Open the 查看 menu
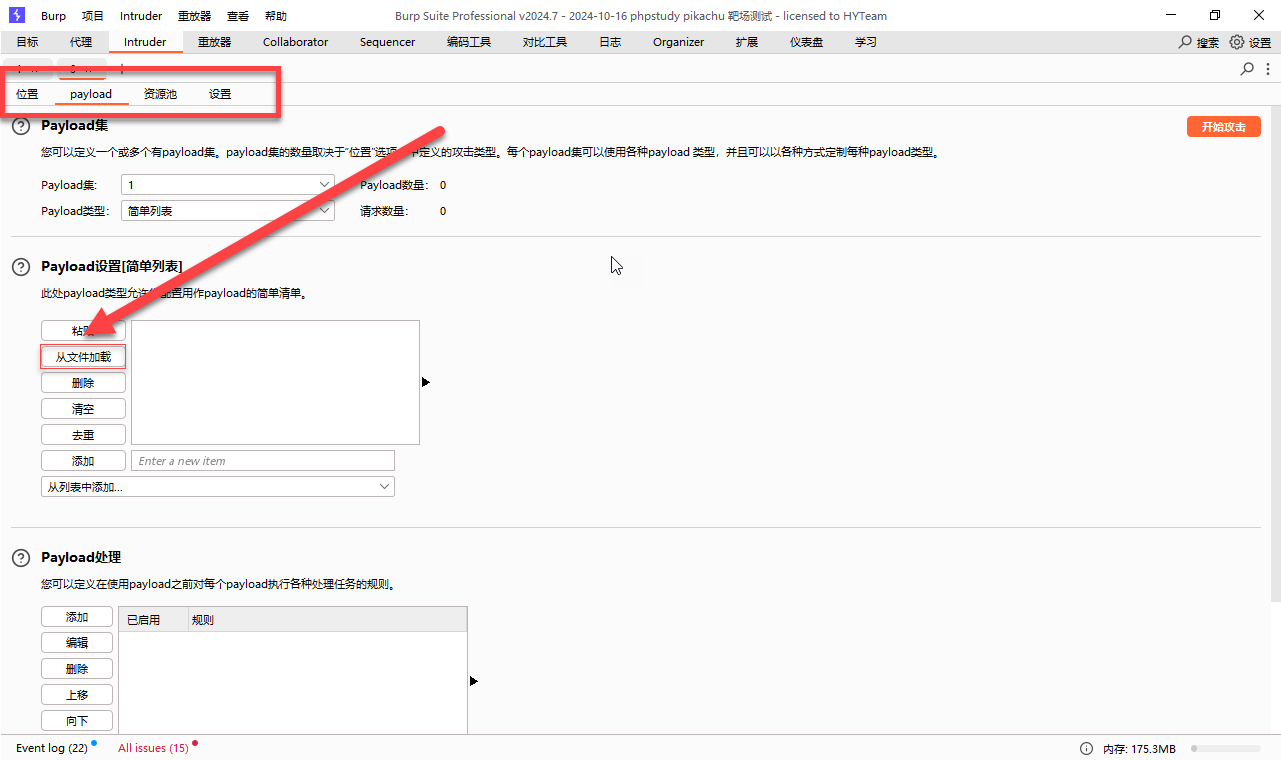The height and width of the screenshot is (760, 1281). [x=238, y=16]
